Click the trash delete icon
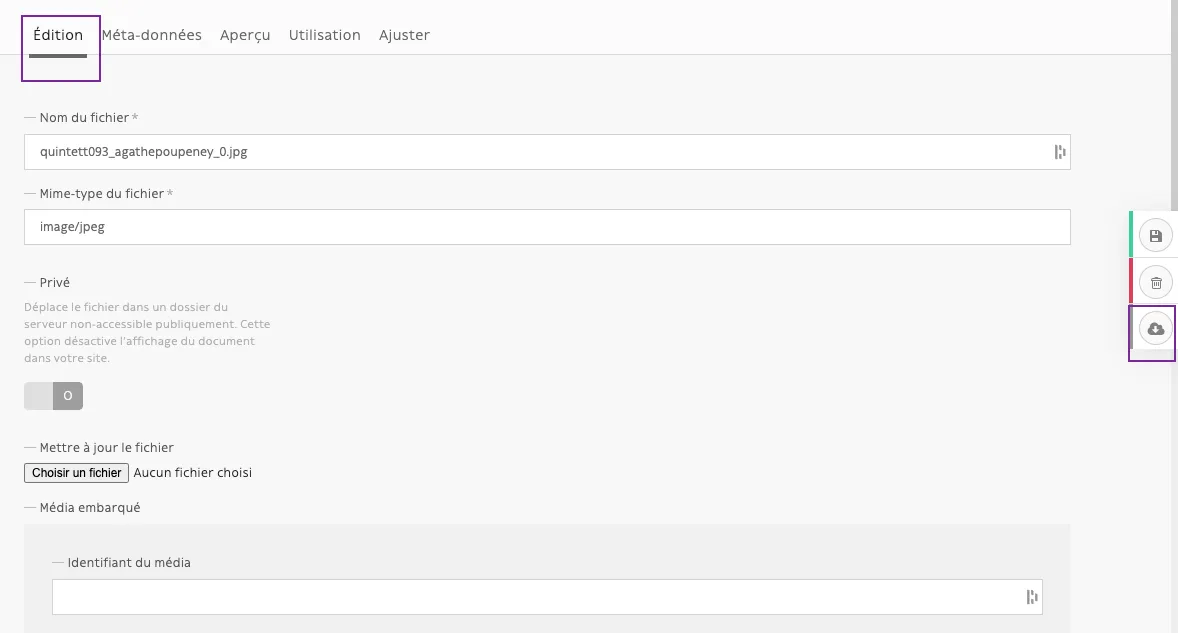This screenshot has width=1178, height=633. click(x=1155, y=282)
